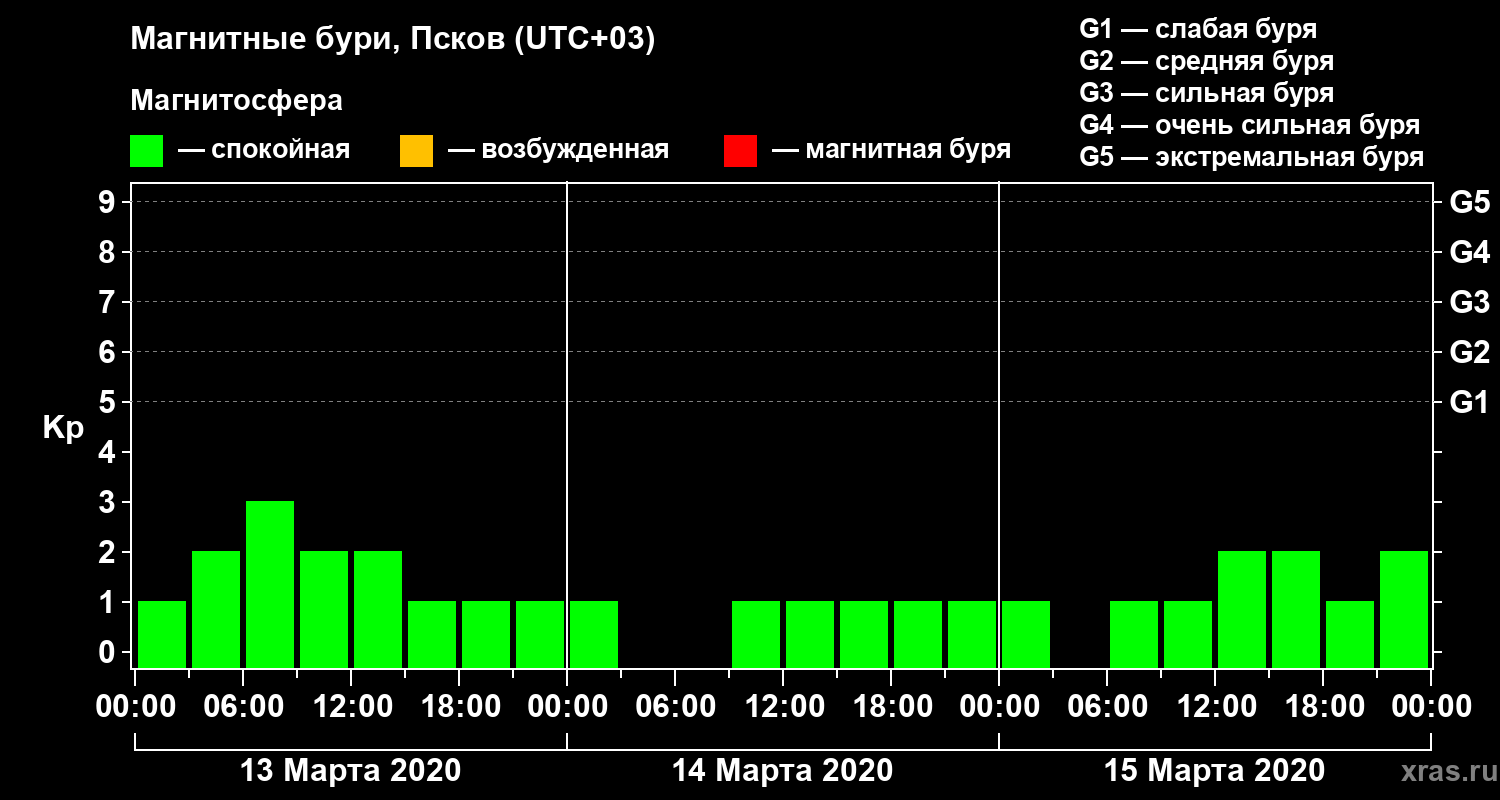This screenshot has height=800, width=1500.
Task: Click the tallest bar, Kp 3, on 13 March
Action: tap(270, 584)
